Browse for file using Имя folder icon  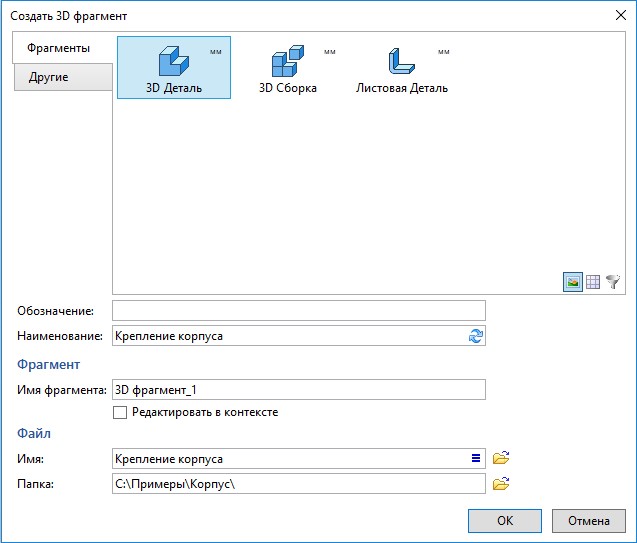click(501, 458)
